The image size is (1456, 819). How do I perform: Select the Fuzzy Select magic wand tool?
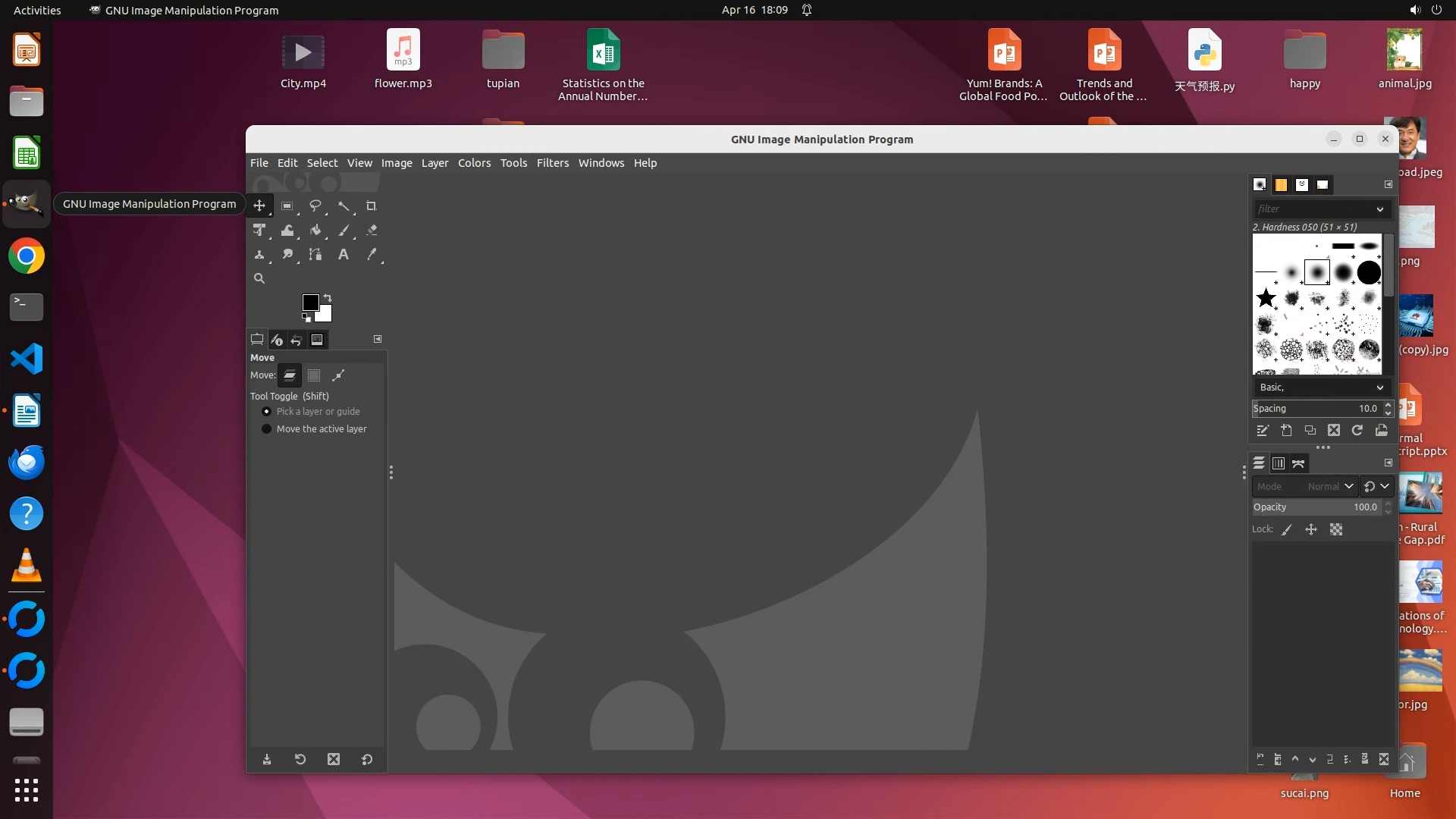344,206
